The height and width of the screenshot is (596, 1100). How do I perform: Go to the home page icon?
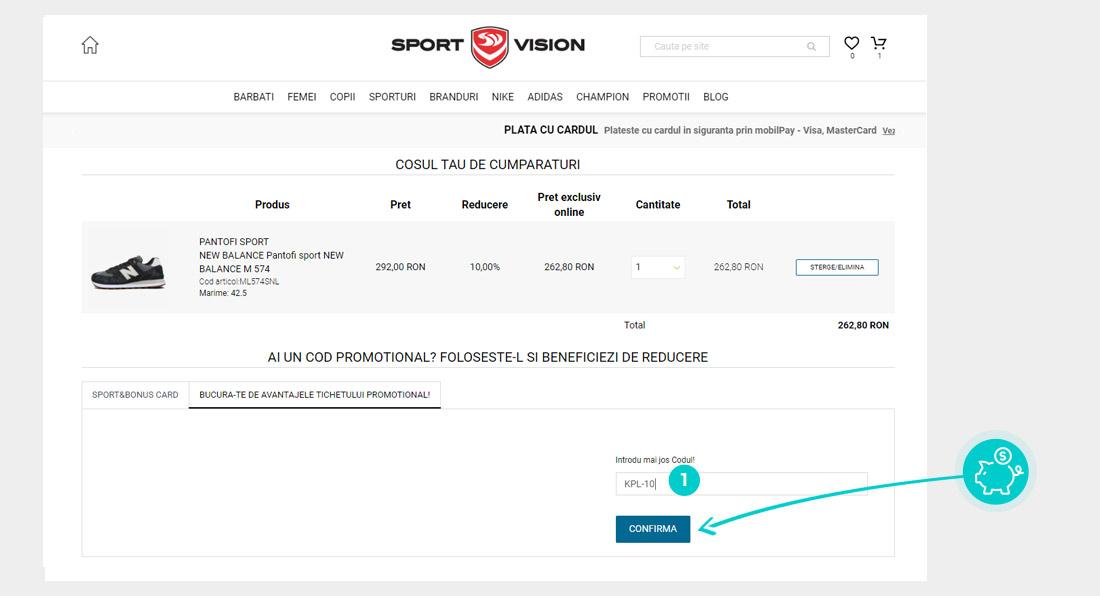point(90,45)
